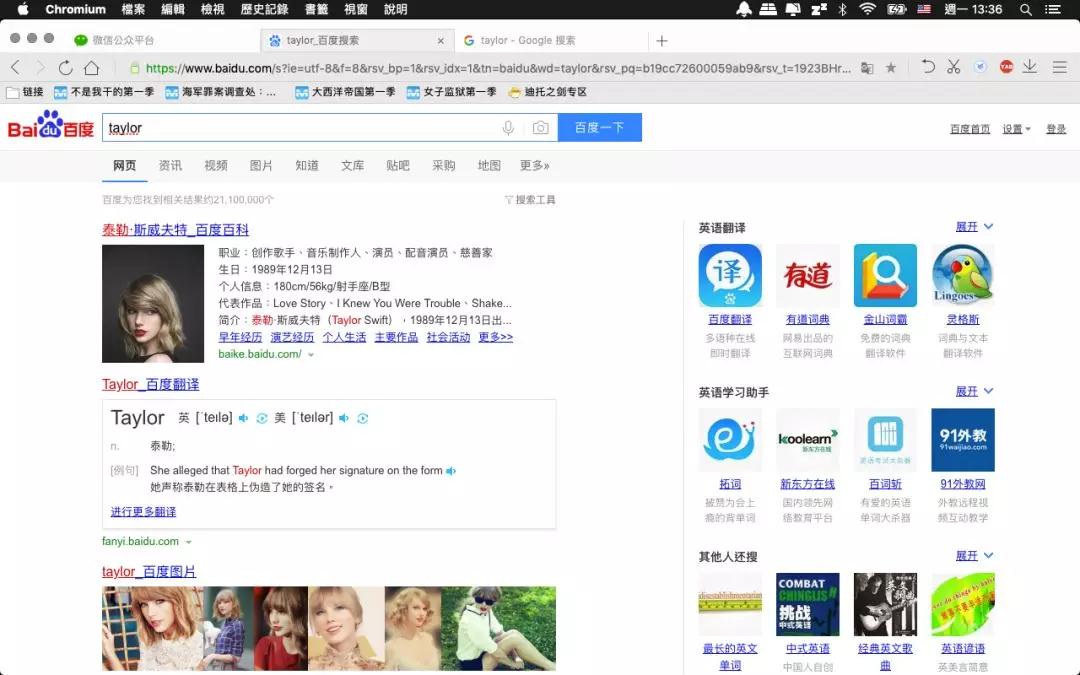1080x675 pixels.
Task: Open the 设置 dropdown
Action: click(x=1016, y=129)
